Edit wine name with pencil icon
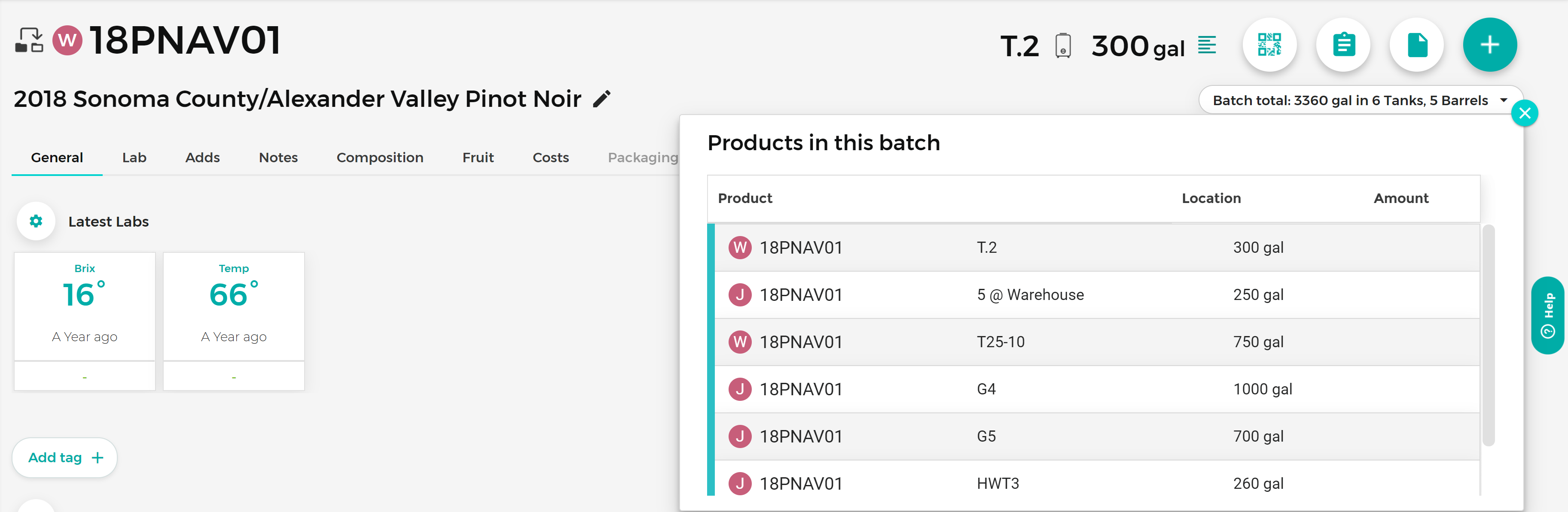Viewport: 1568px width, 512px height. click(x=601, y=99)
